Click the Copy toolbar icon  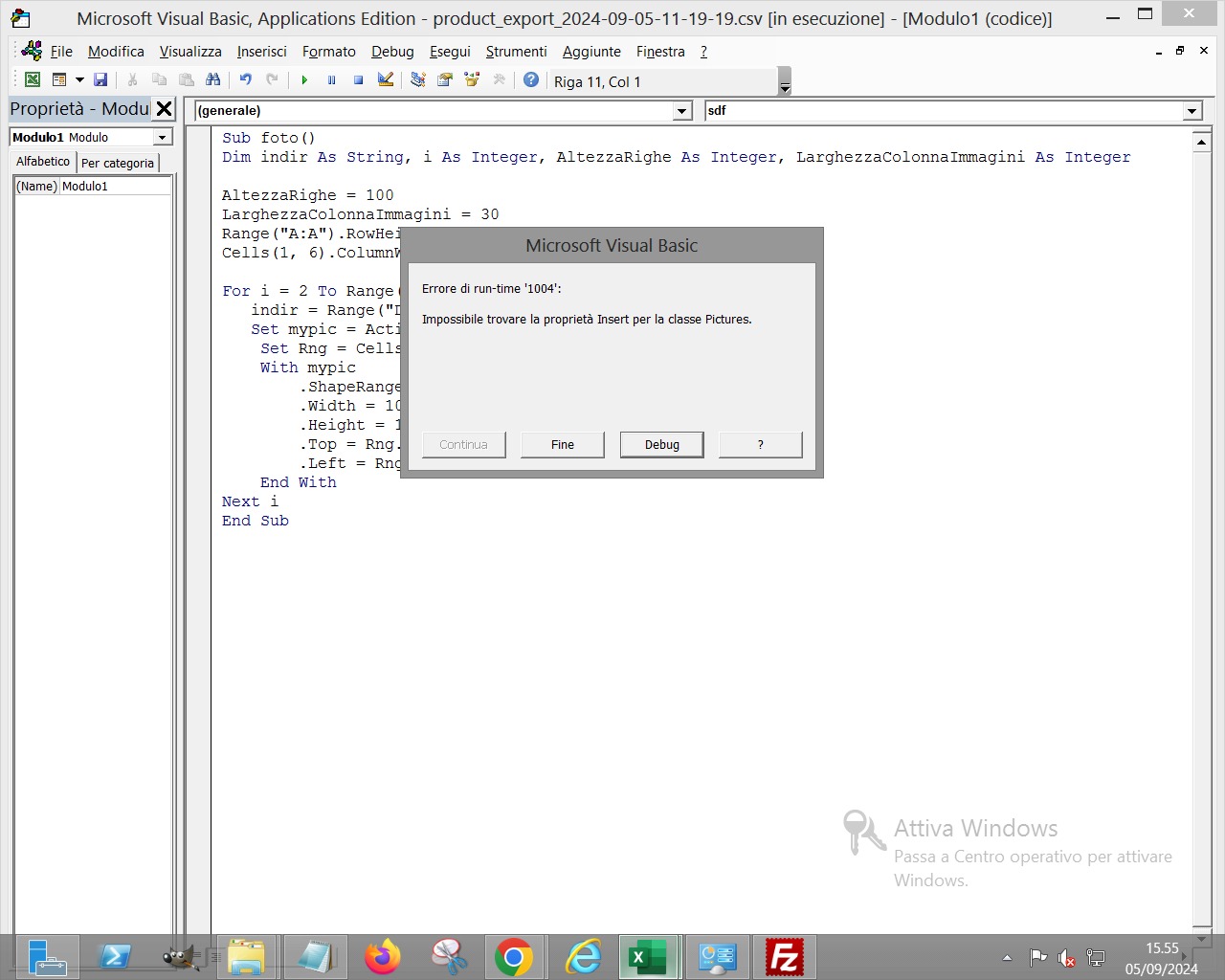pos(160,80)
